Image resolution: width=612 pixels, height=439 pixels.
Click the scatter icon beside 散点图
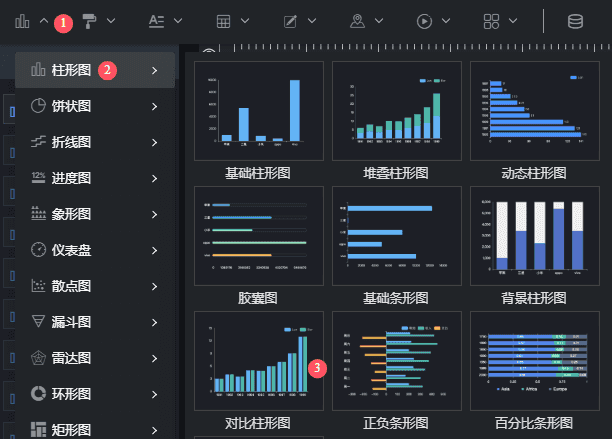[38, 286]
